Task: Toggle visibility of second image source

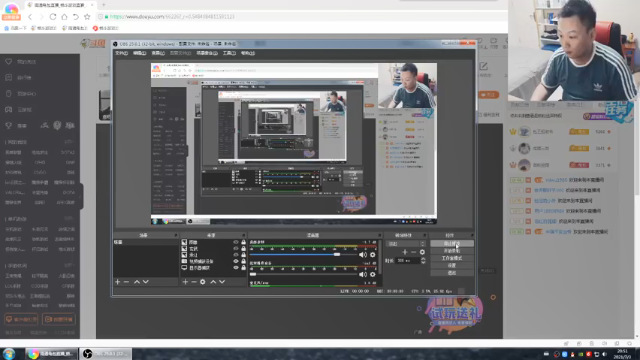Action: tap(236, 249)
